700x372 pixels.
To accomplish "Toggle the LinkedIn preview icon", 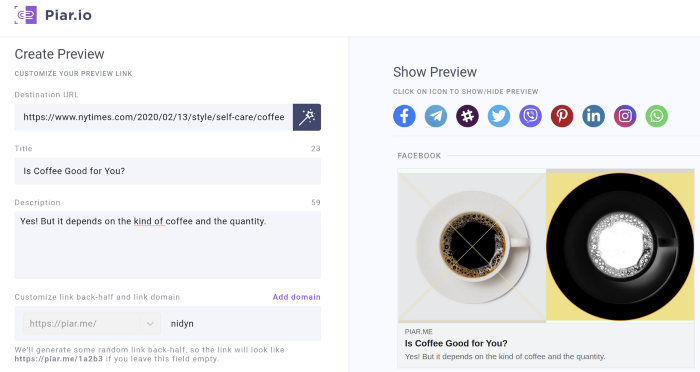I will (593, 116).
